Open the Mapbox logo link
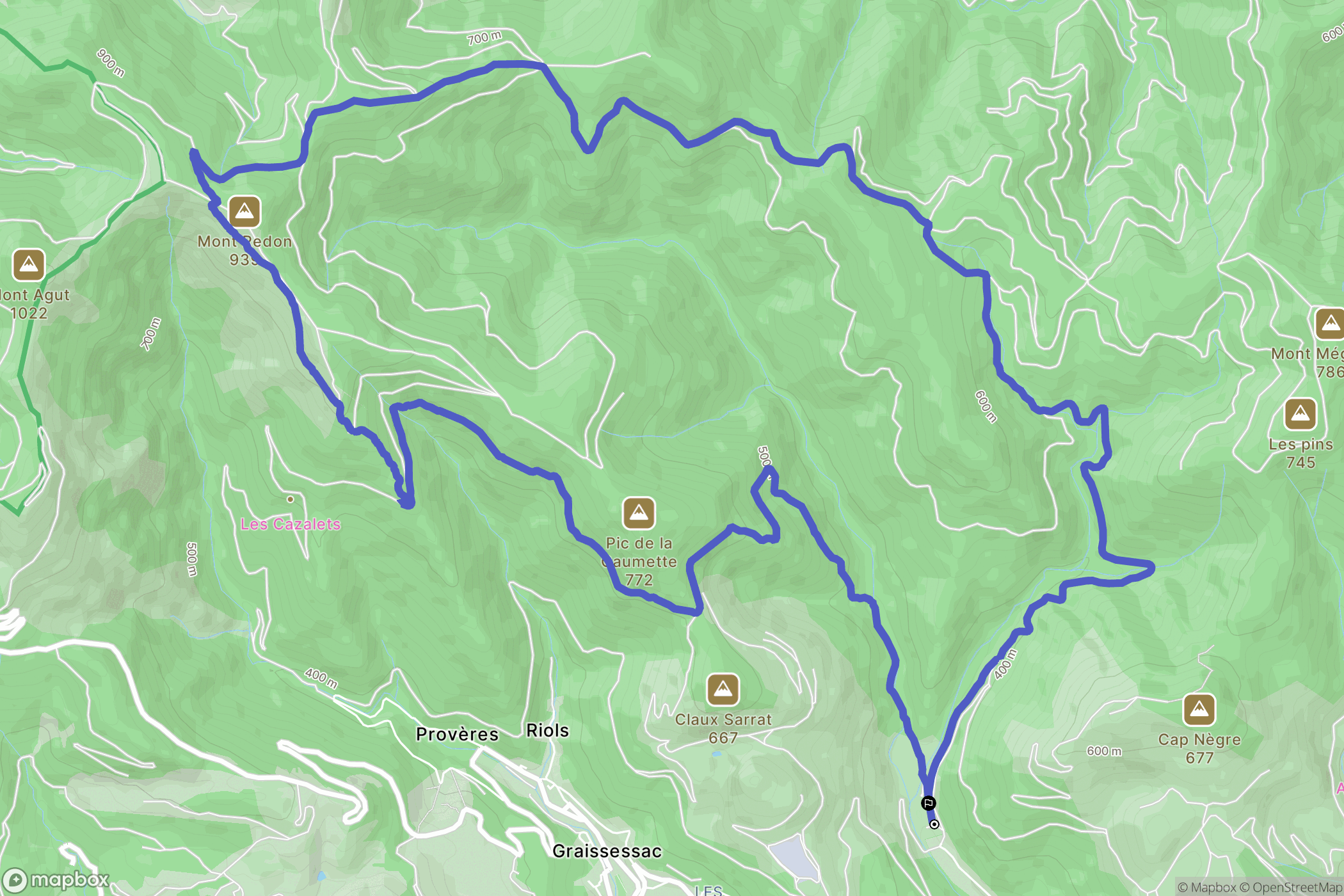The height and width of the screenshot is (896, 1344). (56, 881)
